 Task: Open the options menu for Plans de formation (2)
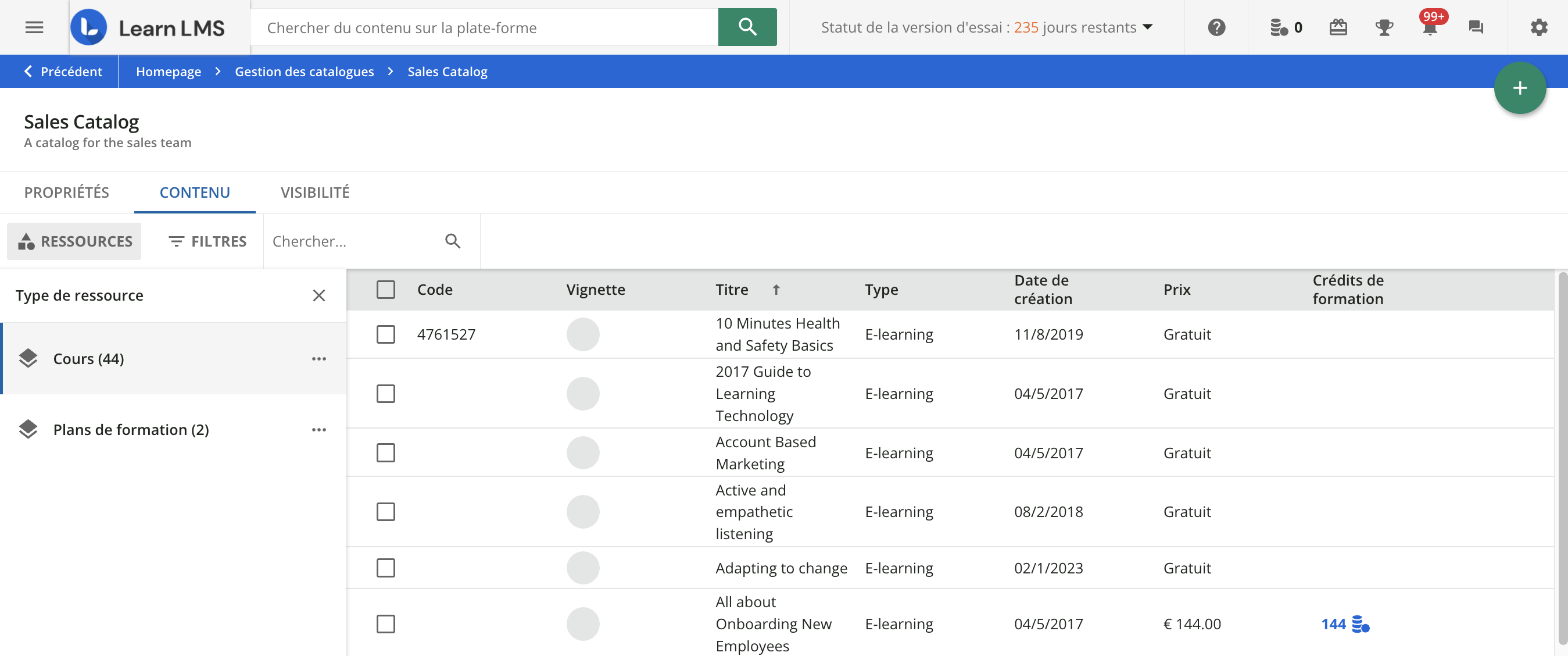tap(319, 430)
